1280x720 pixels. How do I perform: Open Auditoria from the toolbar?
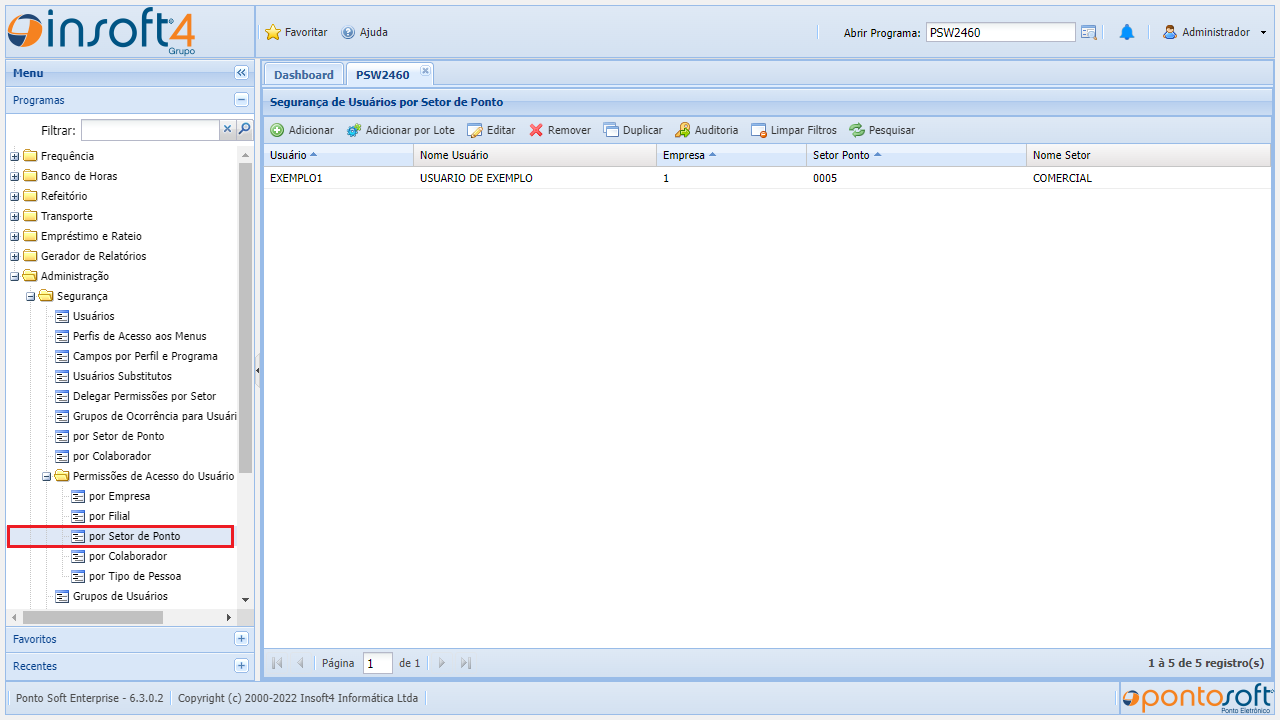(x=683, y=130)
